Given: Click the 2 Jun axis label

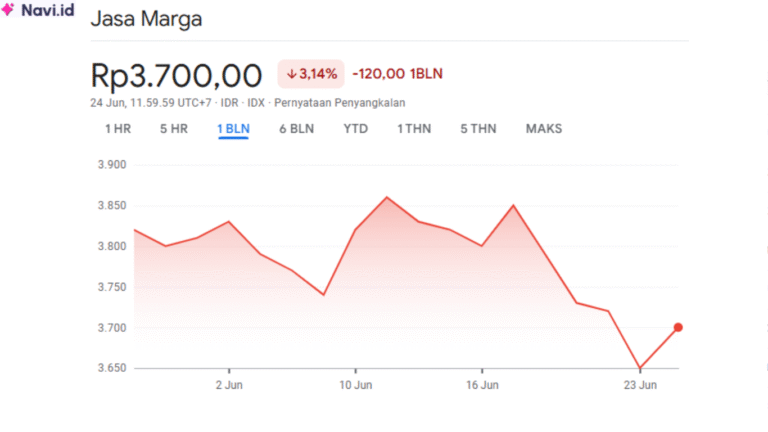Looking at the screenshot, I should point(229,385).
